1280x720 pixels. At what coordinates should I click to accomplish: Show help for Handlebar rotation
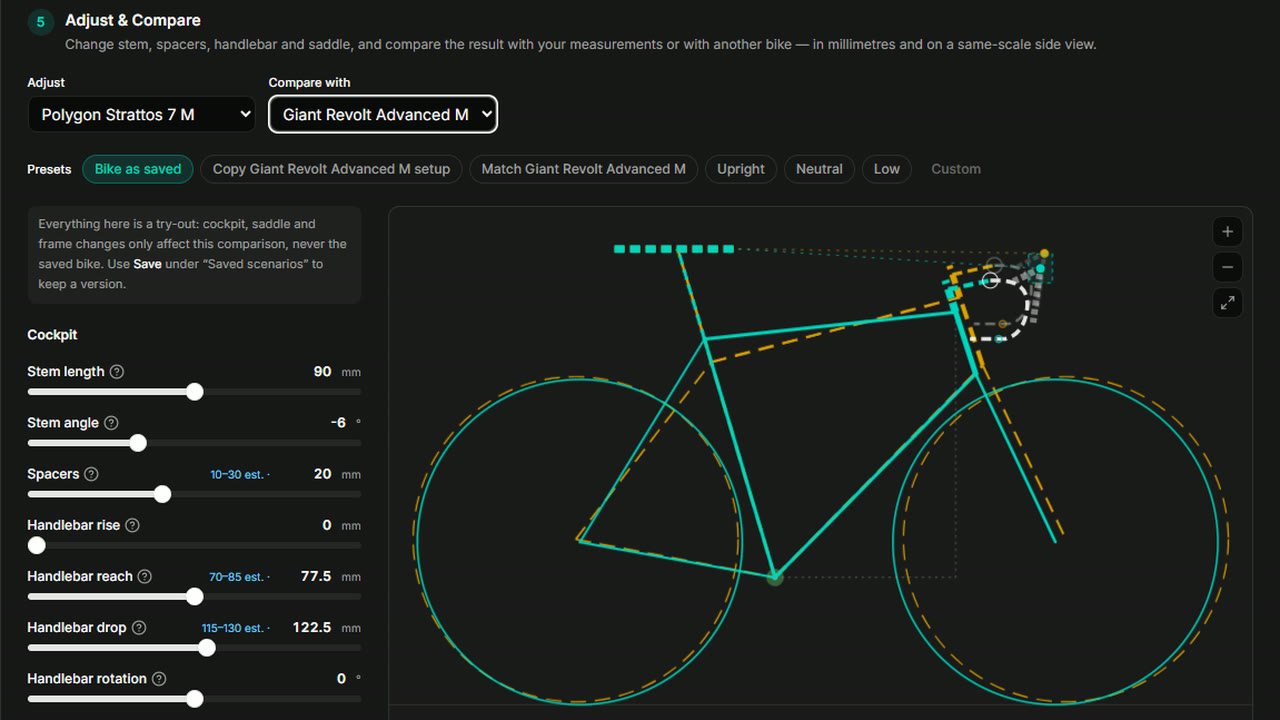pyautogui.click(x=159, y=679)
